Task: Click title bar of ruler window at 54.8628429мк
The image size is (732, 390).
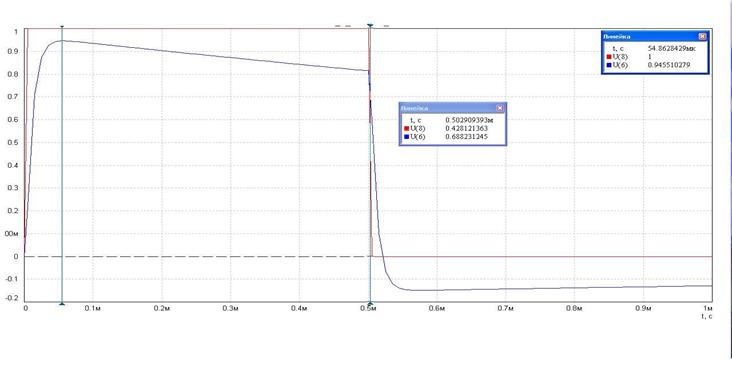Action: point(655,36)
